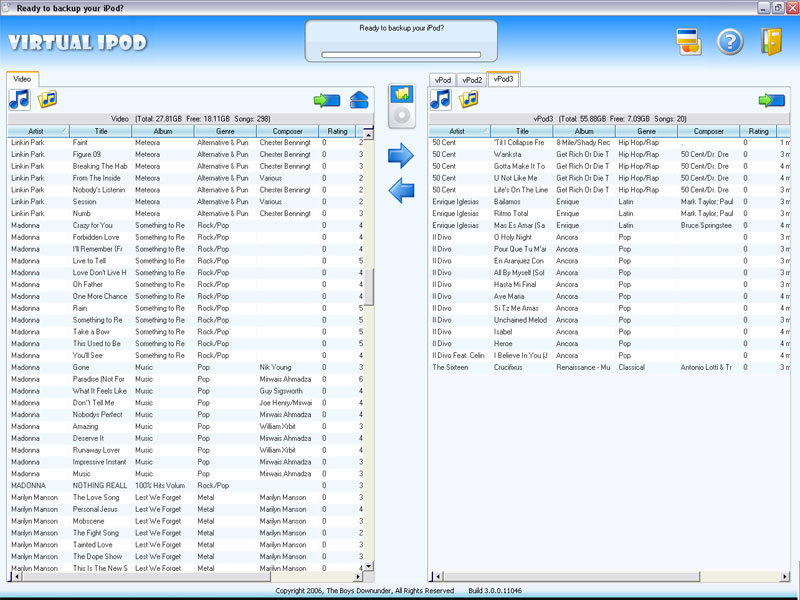Select Marilyn Manson 'Tainted Love' row
This screenshot has width=800, height=600.
tap(186, 544)
